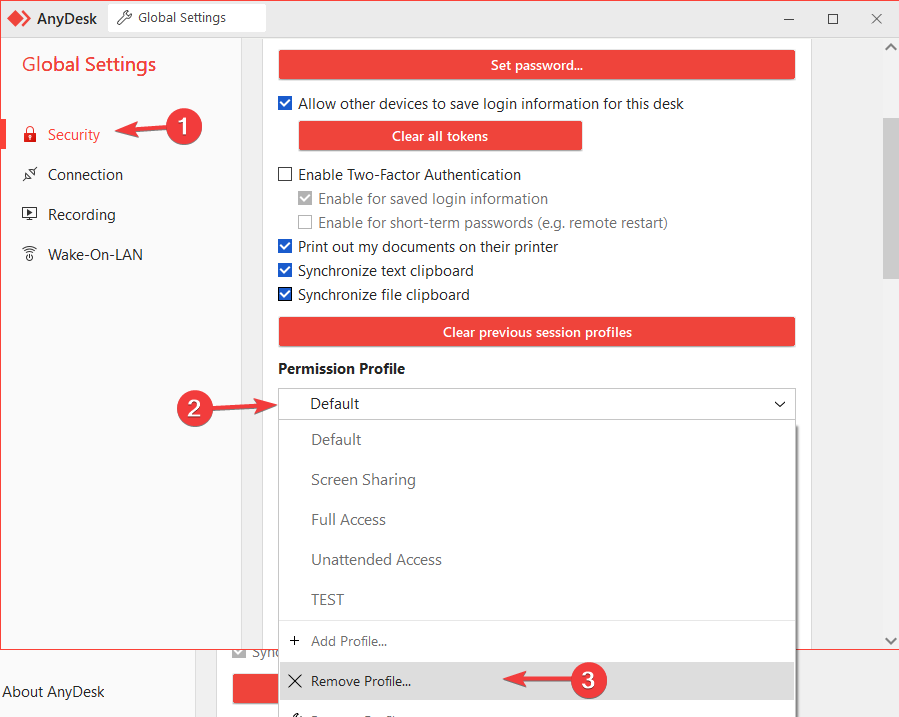The height and width of the screenshot is (717, 899).
Task: Click the scroll-down arrow on the scrollbar
Action: tap(889, 640)
